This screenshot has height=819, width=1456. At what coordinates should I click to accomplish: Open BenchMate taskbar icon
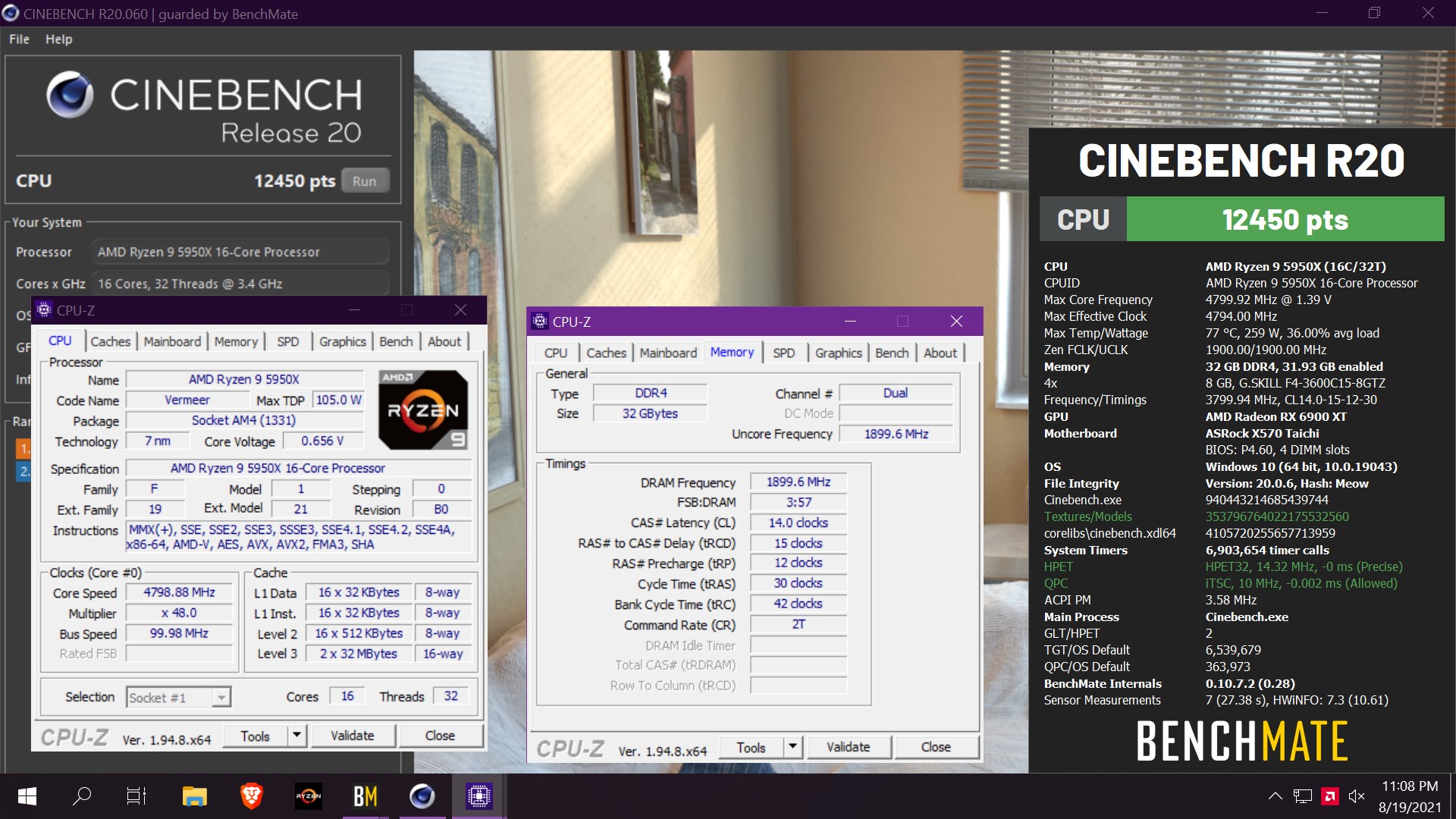click(x=366, y=796)
